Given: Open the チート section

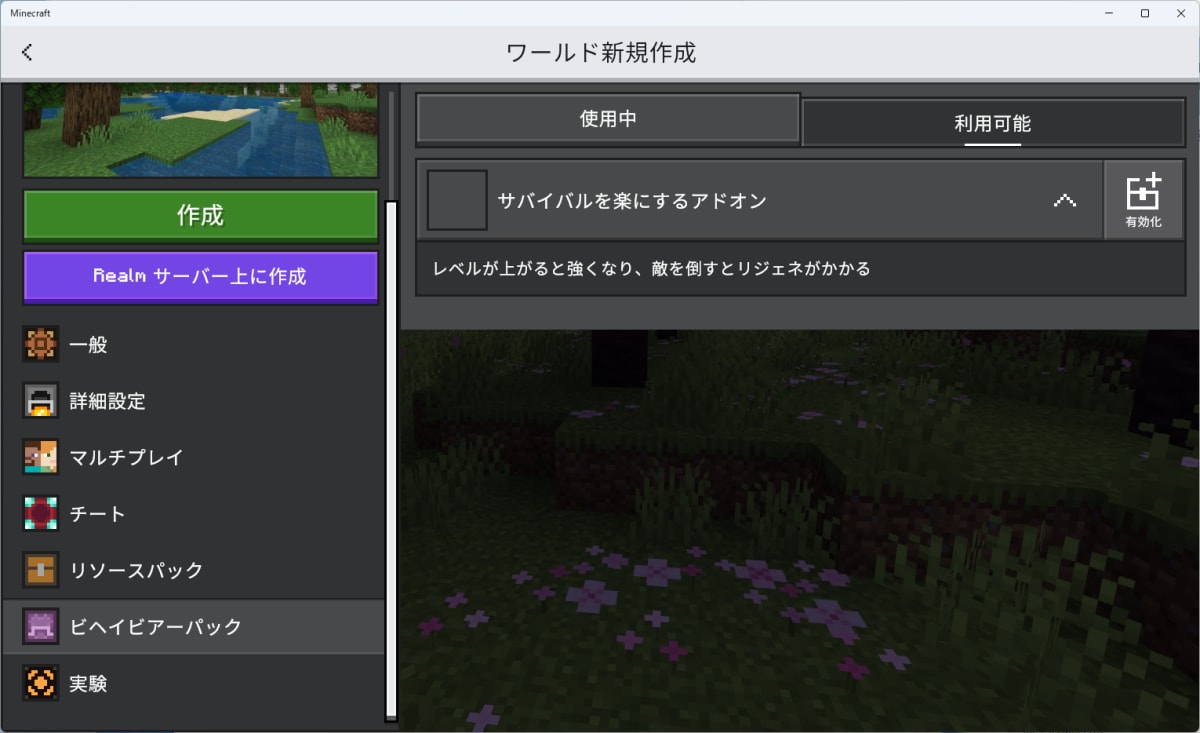Looking at the screenshot, I should coord(193,514).
